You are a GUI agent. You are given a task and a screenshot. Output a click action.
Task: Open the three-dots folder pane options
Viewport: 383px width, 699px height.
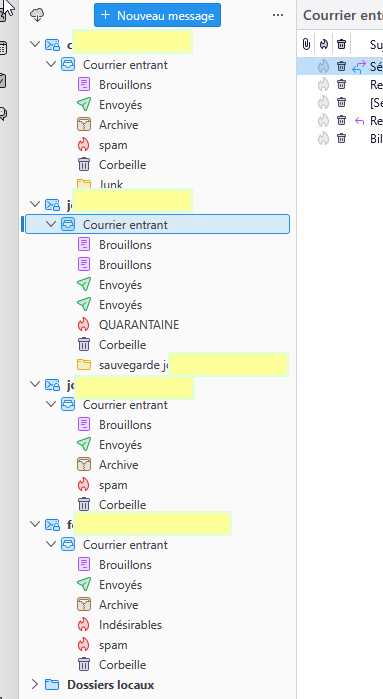pos(278,15)
